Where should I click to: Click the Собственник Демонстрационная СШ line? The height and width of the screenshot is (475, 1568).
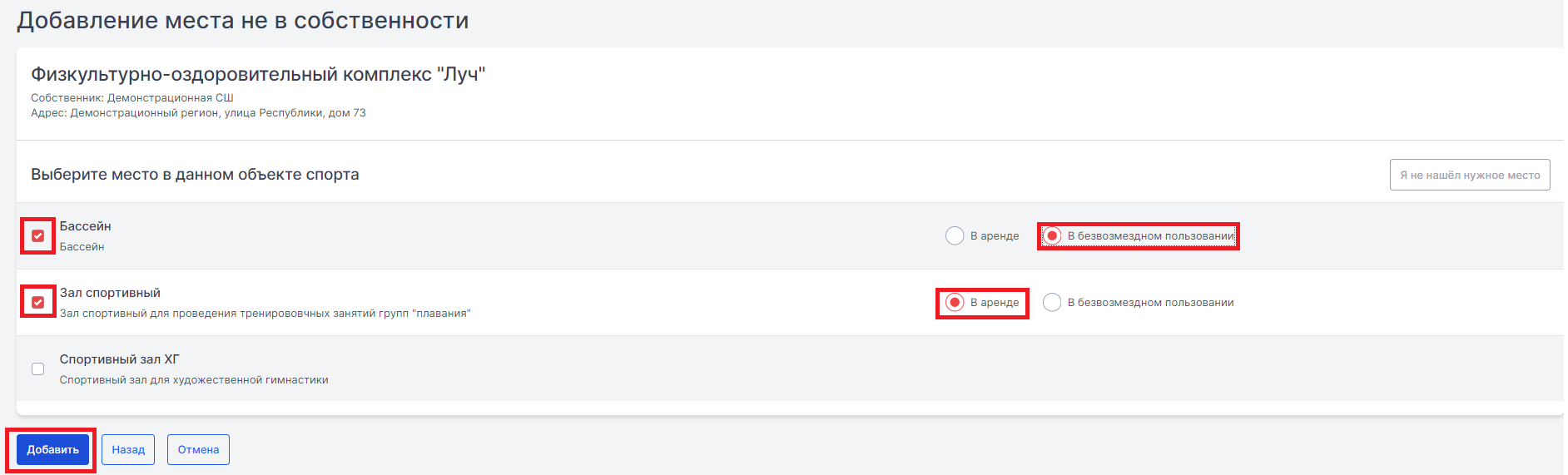(132, 98)
